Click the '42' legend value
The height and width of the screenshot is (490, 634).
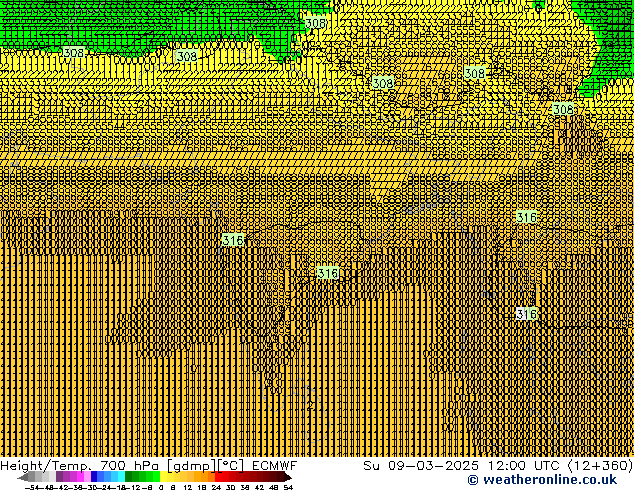click(259, 488)
